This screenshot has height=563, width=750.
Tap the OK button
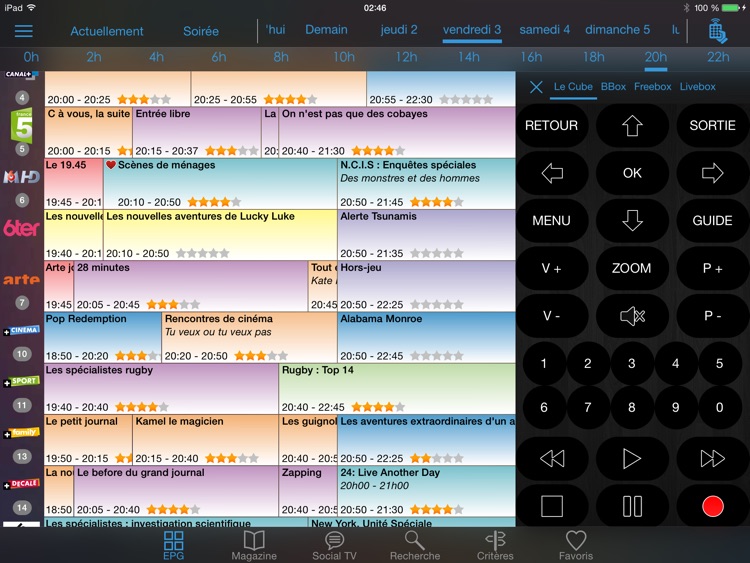pos(632,173)
